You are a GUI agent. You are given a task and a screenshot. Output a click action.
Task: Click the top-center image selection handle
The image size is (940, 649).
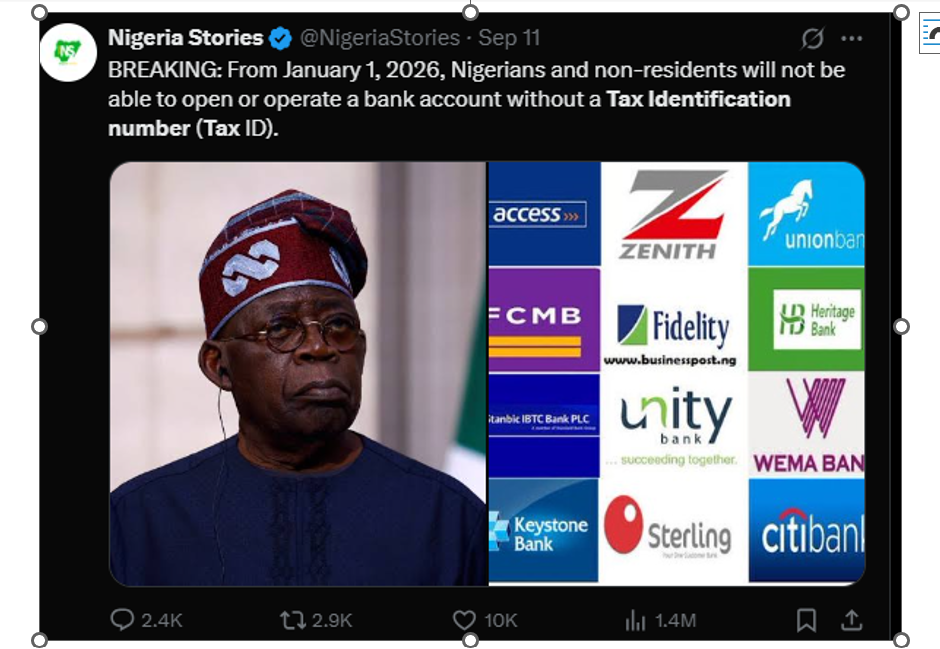[x=471, y=12]
